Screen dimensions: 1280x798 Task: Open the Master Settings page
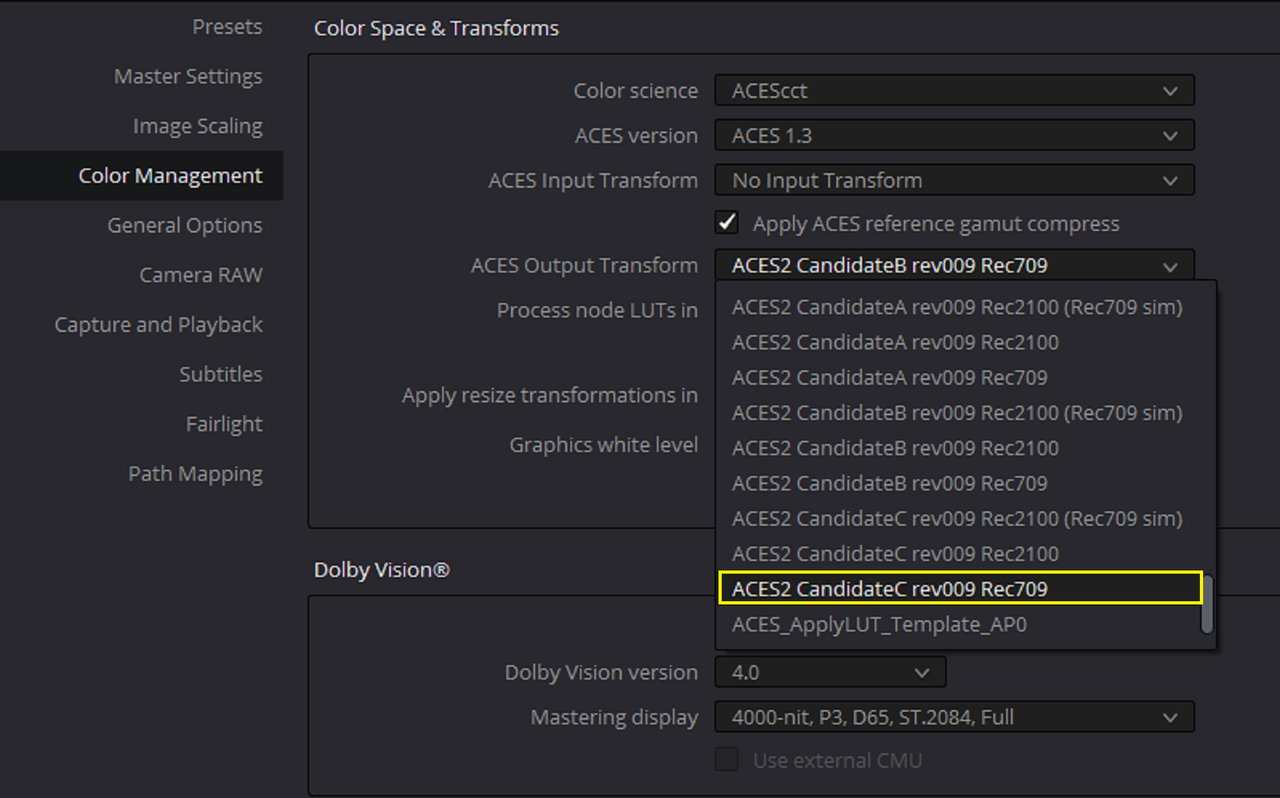(188, 76)
